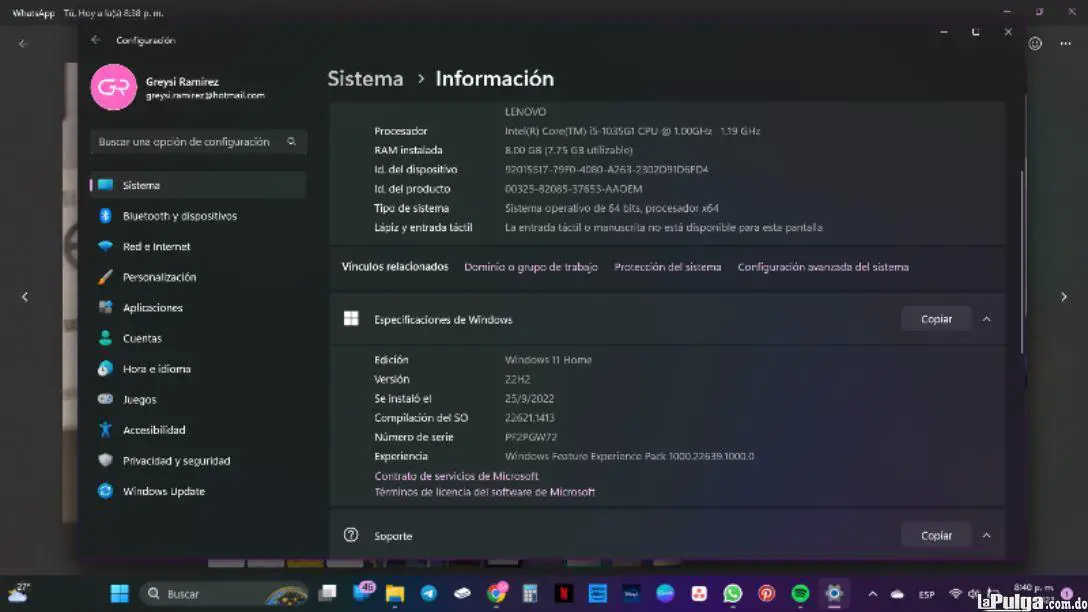Show previous image in WhatsApp viewer
This screenshot has height=612, width=1088.
pos(25,297)
